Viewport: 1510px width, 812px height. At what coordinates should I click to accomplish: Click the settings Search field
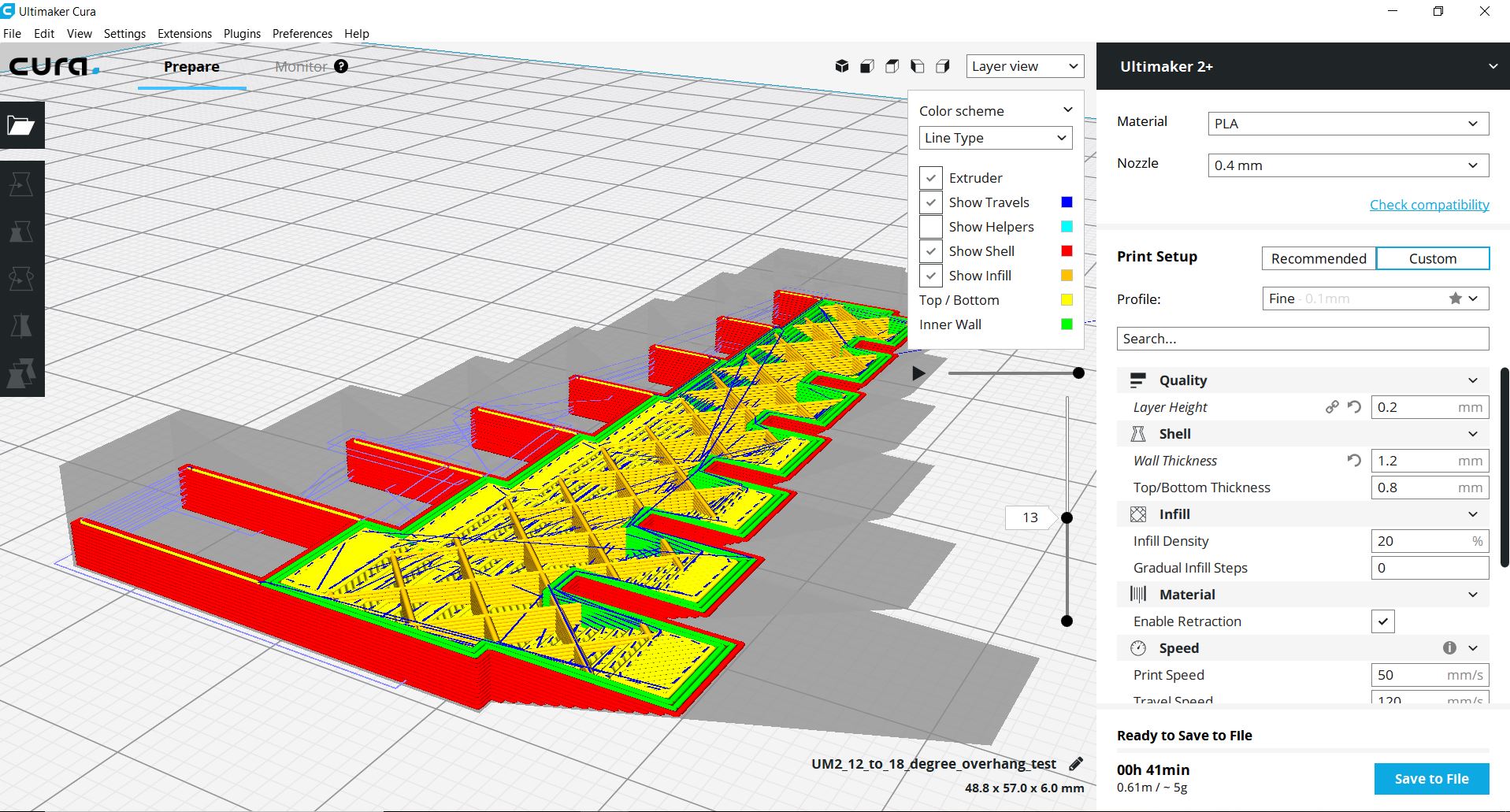tap(1303, 339)
